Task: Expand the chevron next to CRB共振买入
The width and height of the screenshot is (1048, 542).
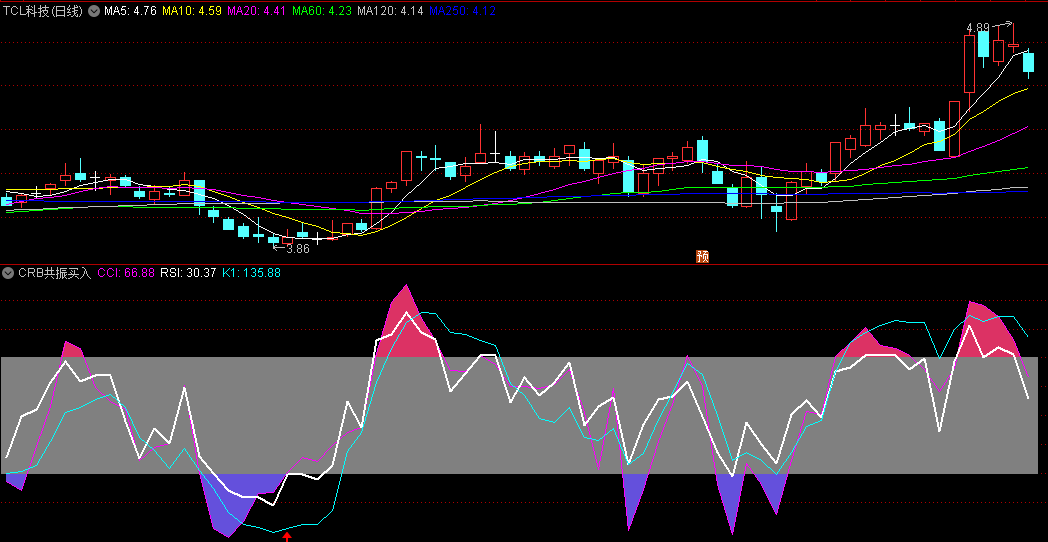Action: (x=8, y=273)
